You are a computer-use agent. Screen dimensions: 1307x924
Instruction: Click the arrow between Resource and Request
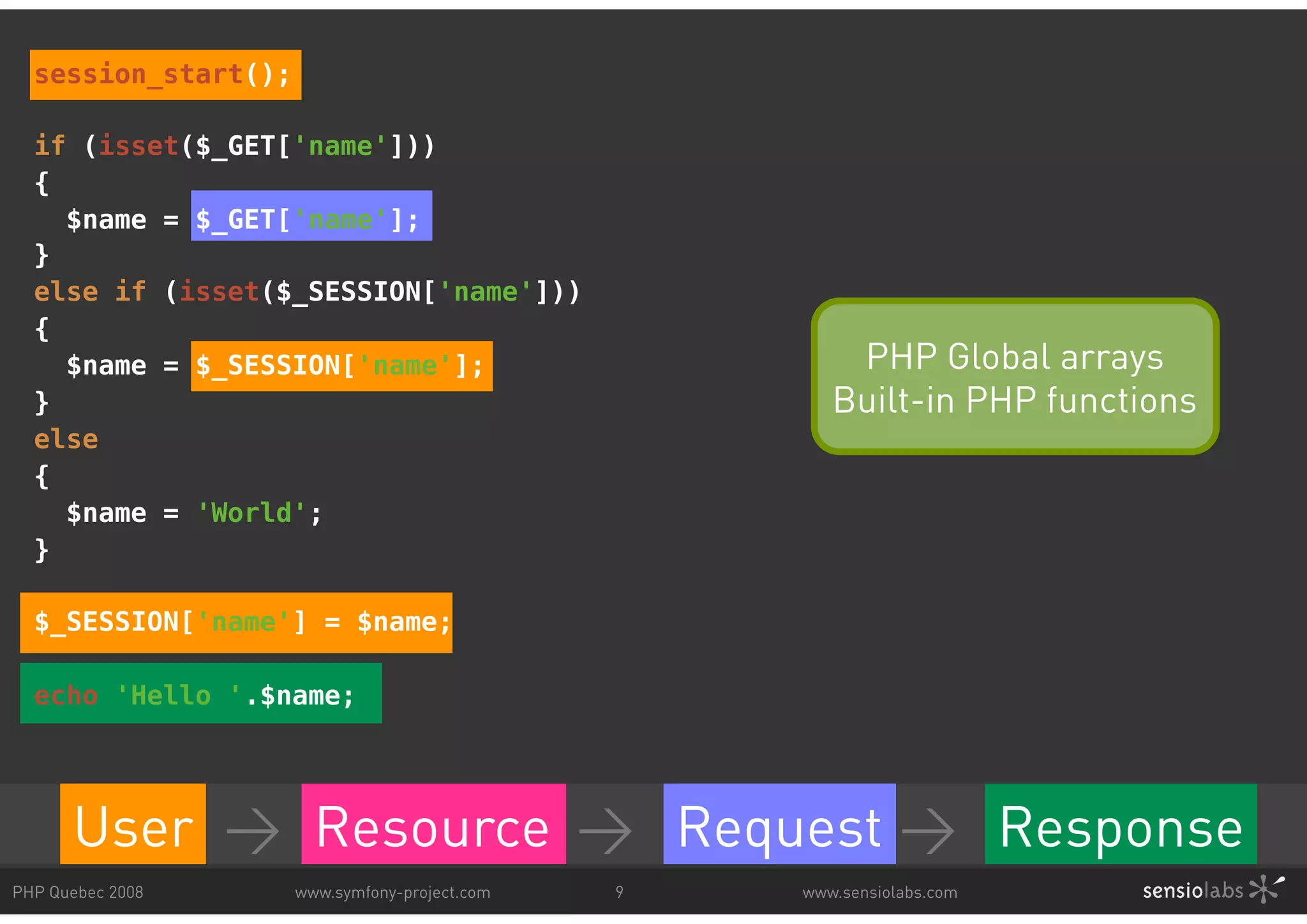tap(606, 830)
